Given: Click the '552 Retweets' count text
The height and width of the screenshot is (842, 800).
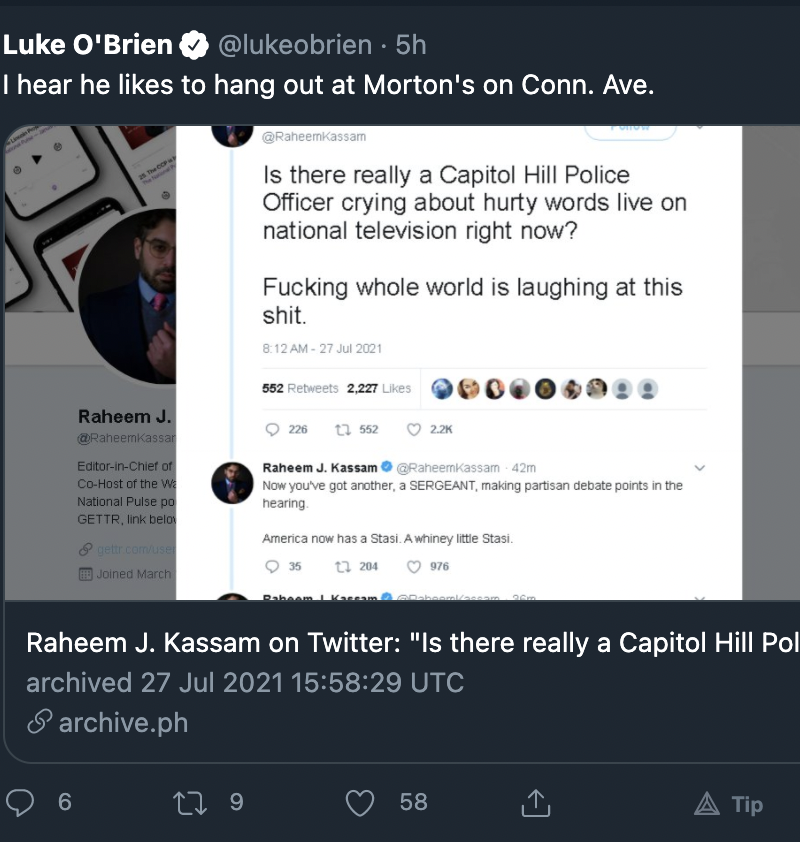Looking at the screenshot, I should click(x=300, y=388).
